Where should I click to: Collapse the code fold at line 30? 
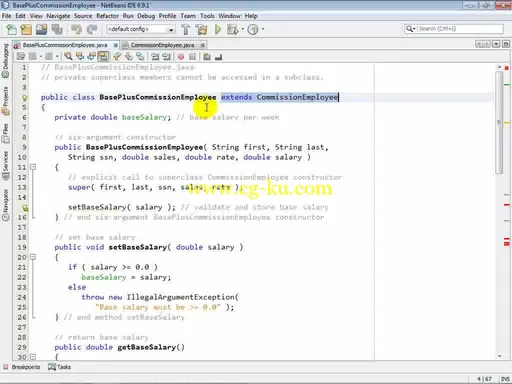point(33,357)
